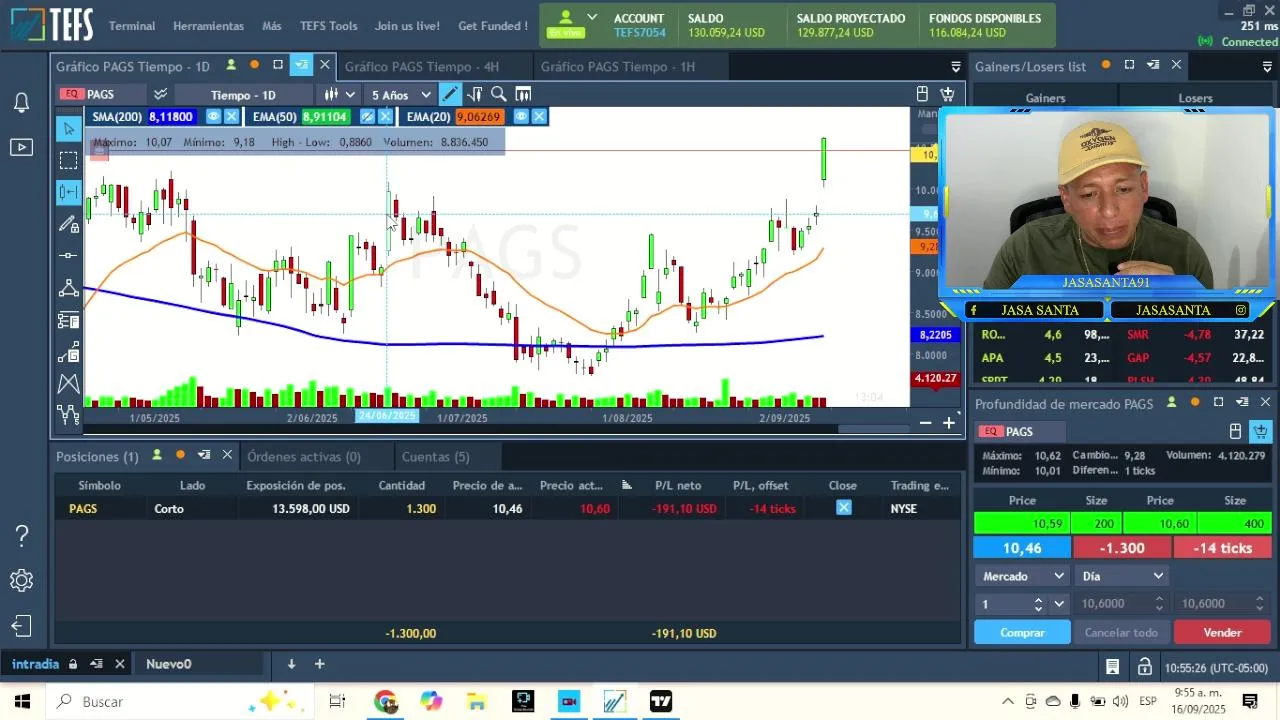Open the Mercado order type dropdown
This screenshot has height=720, width=1280.
(x=1020, y=576)
